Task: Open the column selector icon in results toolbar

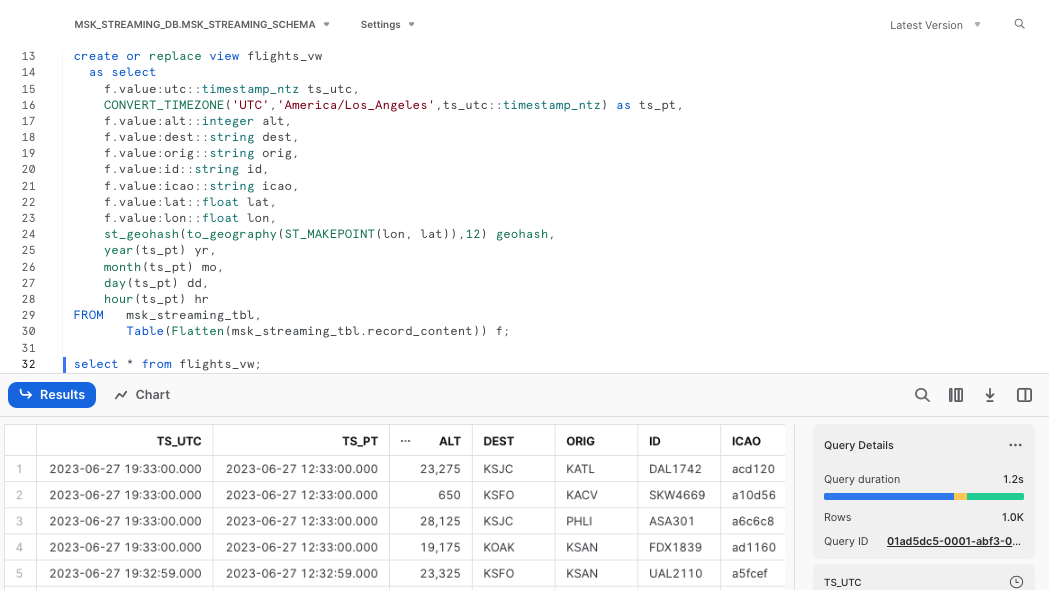Action: [x=956, y=395]
